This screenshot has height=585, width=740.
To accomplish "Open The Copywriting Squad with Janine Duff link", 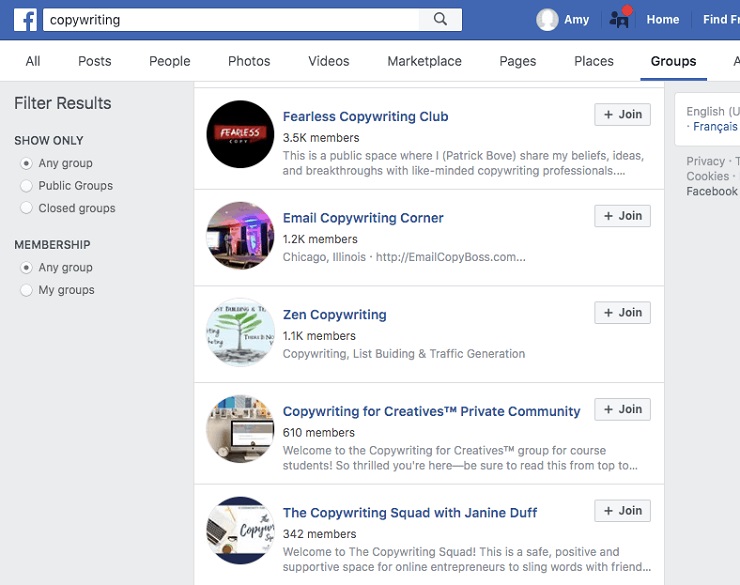I will coord(410,513).
